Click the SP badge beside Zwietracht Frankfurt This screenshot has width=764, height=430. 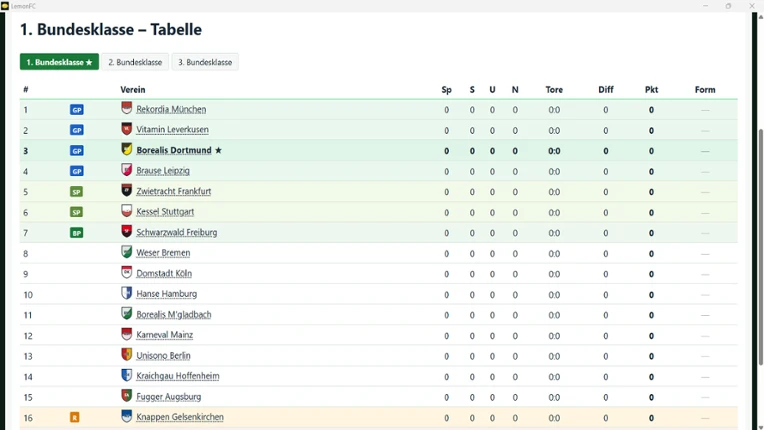click(76, 192)
